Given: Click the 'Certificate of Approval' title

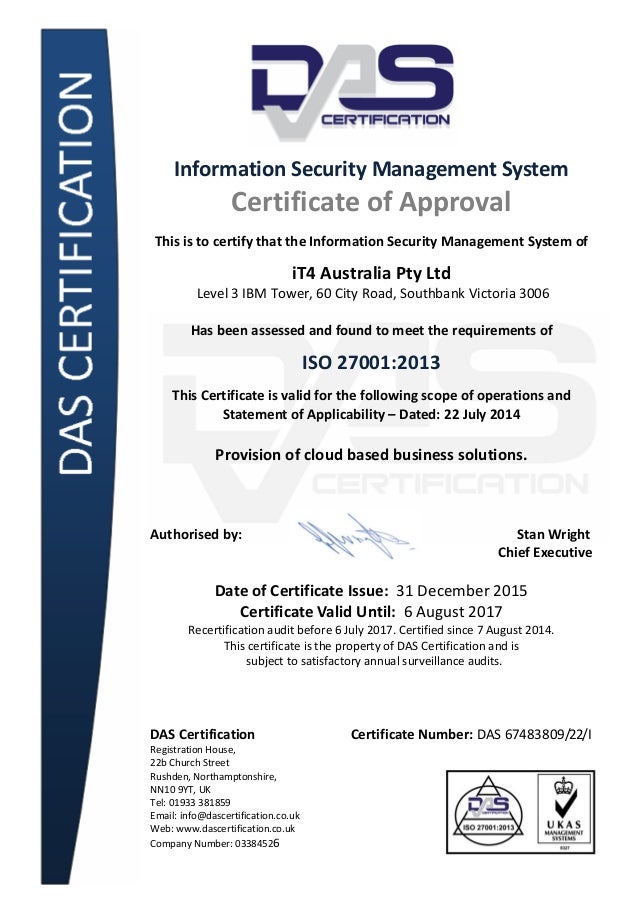Looking at the screenshot, I should [371, 202].
